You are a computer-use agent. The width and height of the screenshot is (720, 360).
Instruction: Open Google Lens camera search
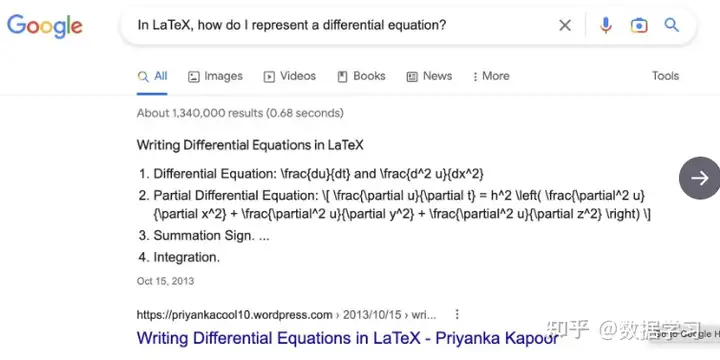click(639, 25)
